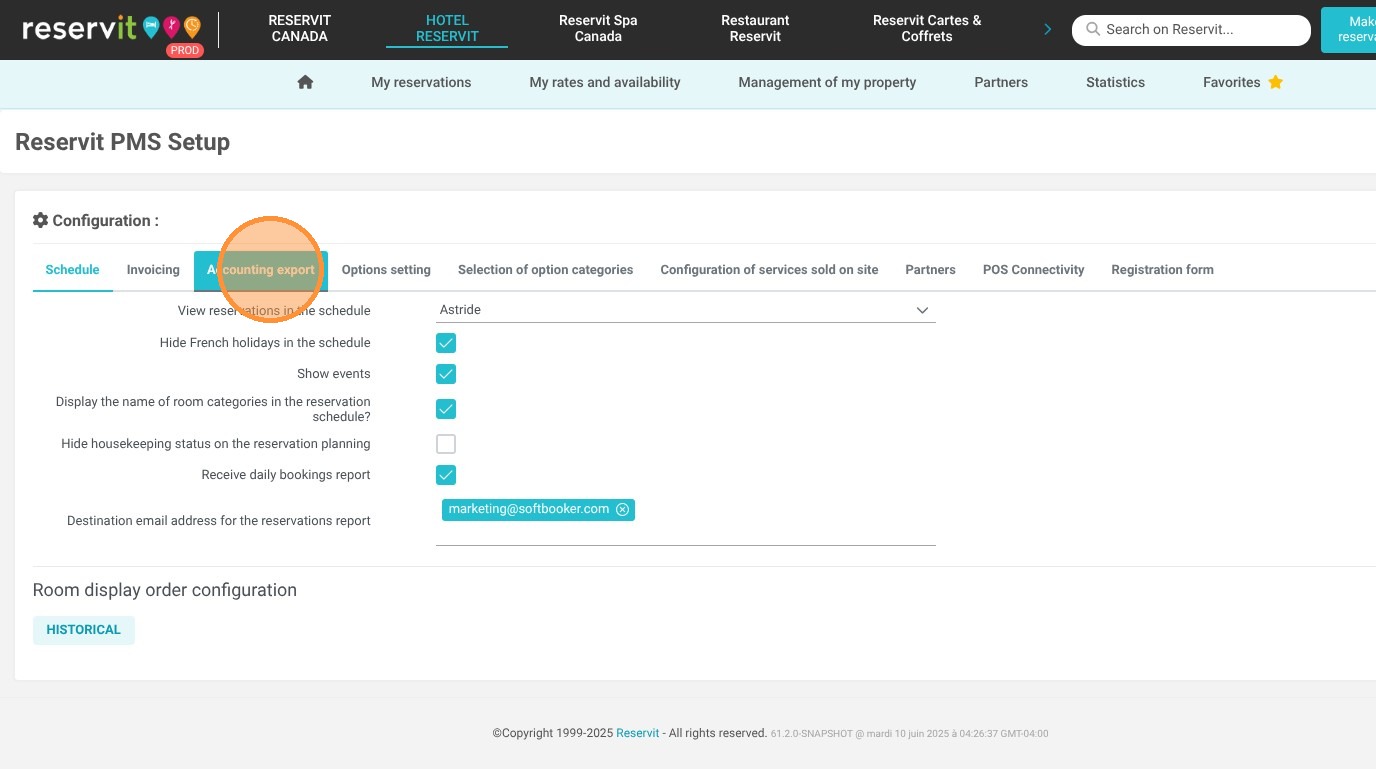Click the Configuration gear icon
Viewport: 1376px width, 769px height.
point(41,220)
